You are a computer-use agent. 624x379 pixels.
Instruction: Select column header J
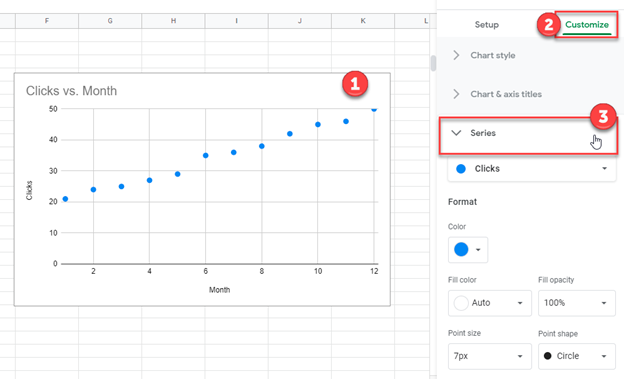pyautogui.click(x=300, y=21)
